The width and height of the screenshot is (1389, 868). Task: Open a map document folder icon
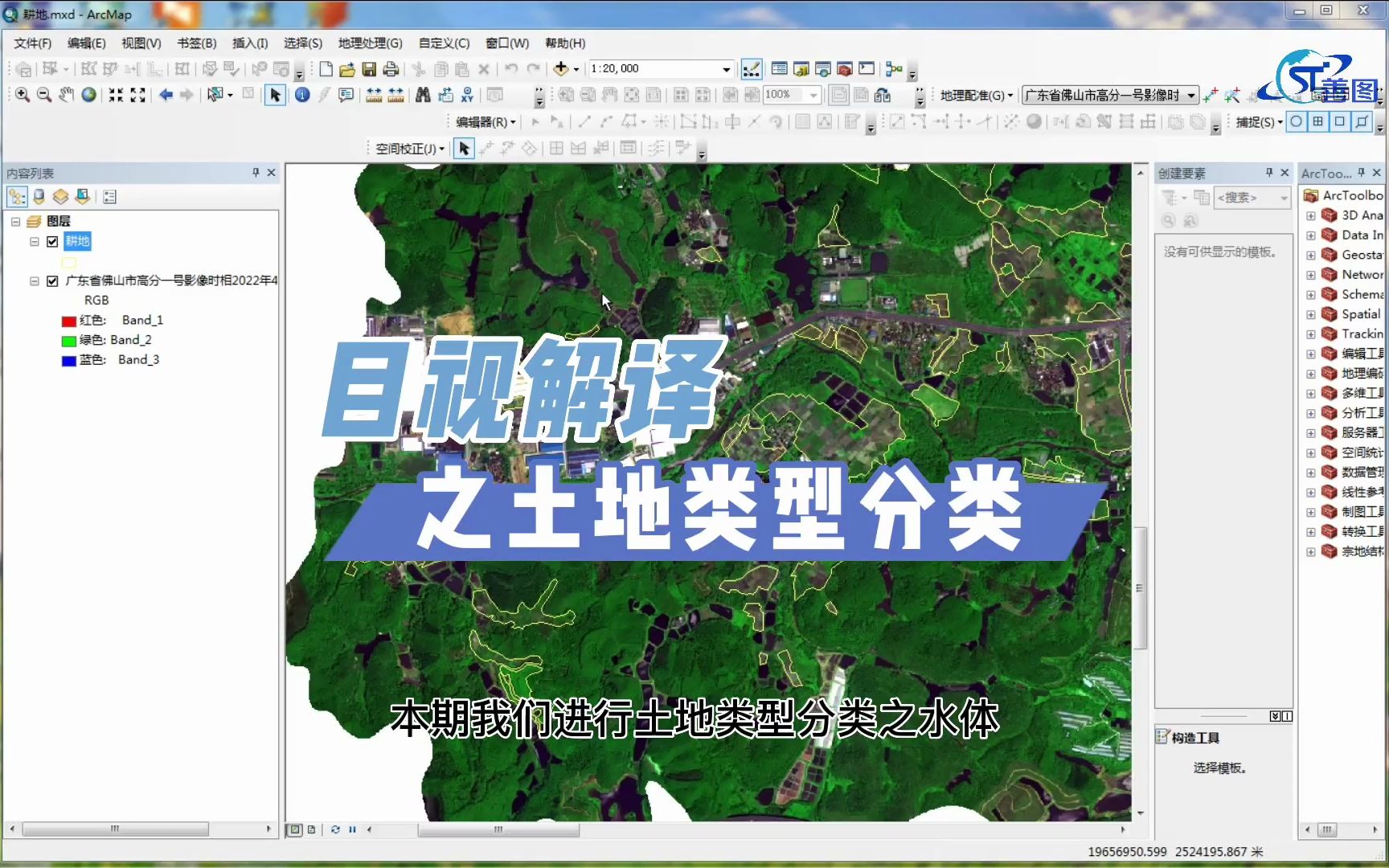coord(347,69)
